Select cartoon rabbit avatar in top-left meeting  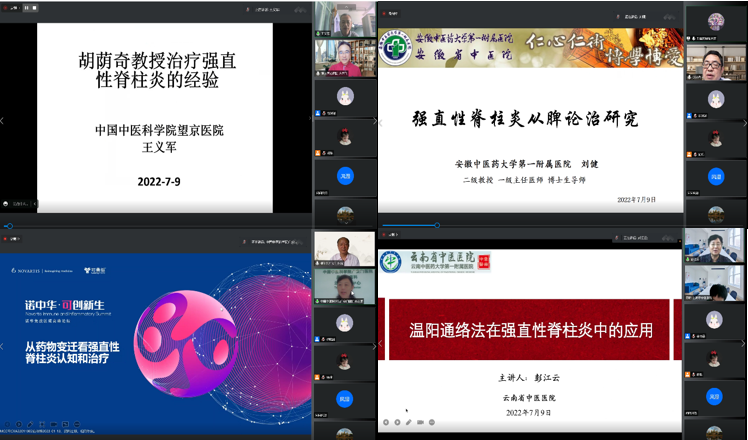tap(344, 97)
